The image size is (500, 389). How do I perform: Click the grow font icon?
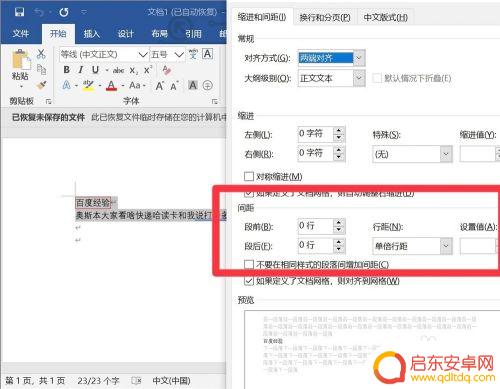coord(160,86)
